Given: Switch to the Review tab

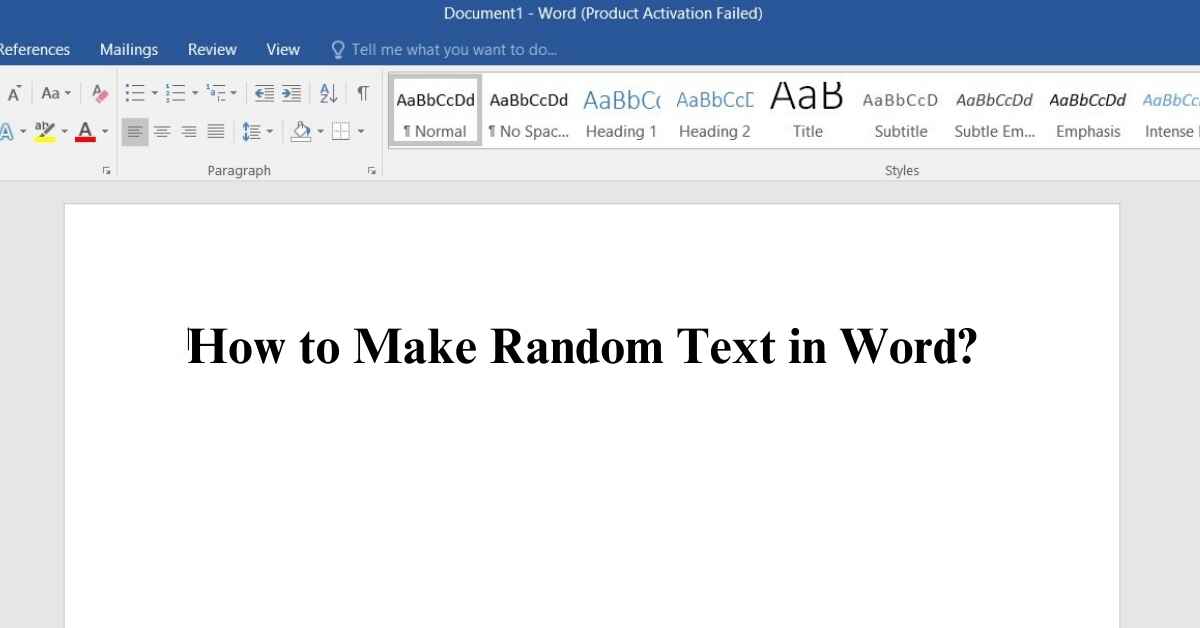Looking at the screenshot, I should point(212,48).
